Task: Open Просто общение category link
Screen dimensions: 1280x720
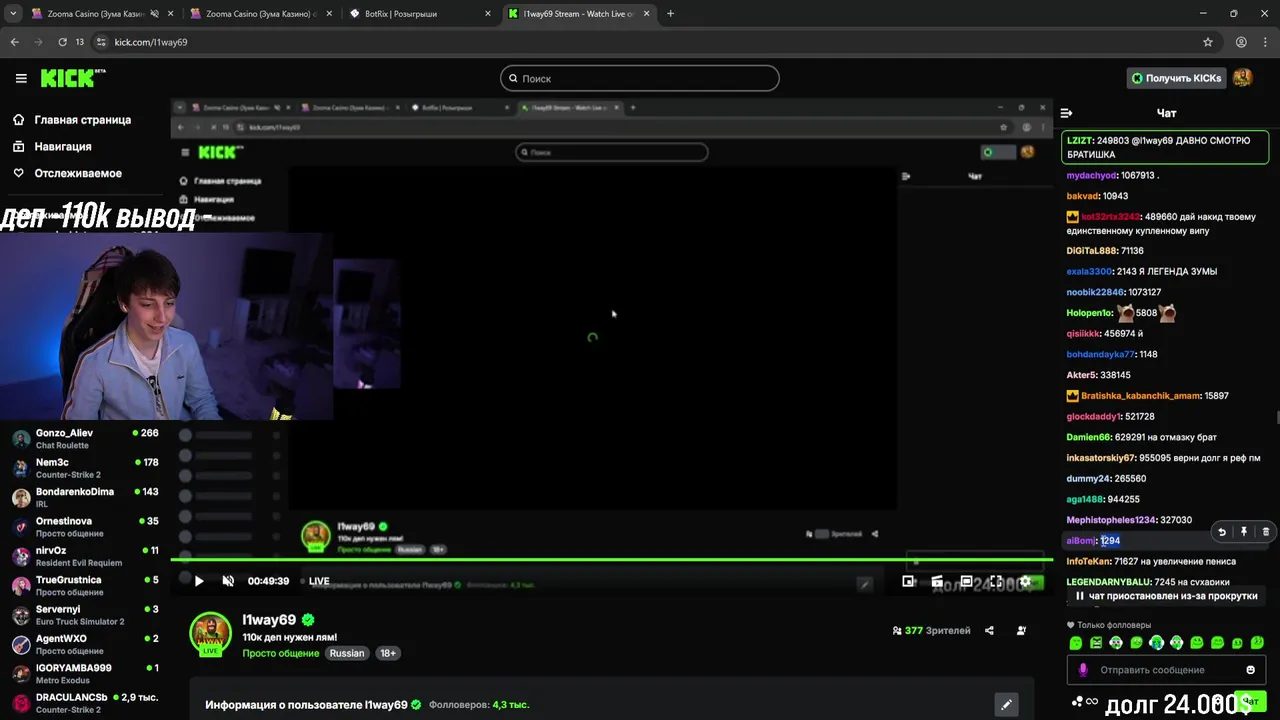Action: tap(279, 653)
